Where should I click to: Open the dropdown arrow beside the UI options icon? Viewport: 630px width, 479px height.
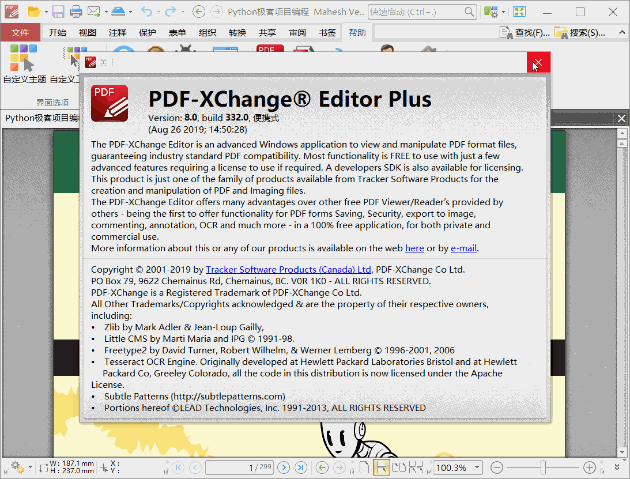[x=503, y=12]
